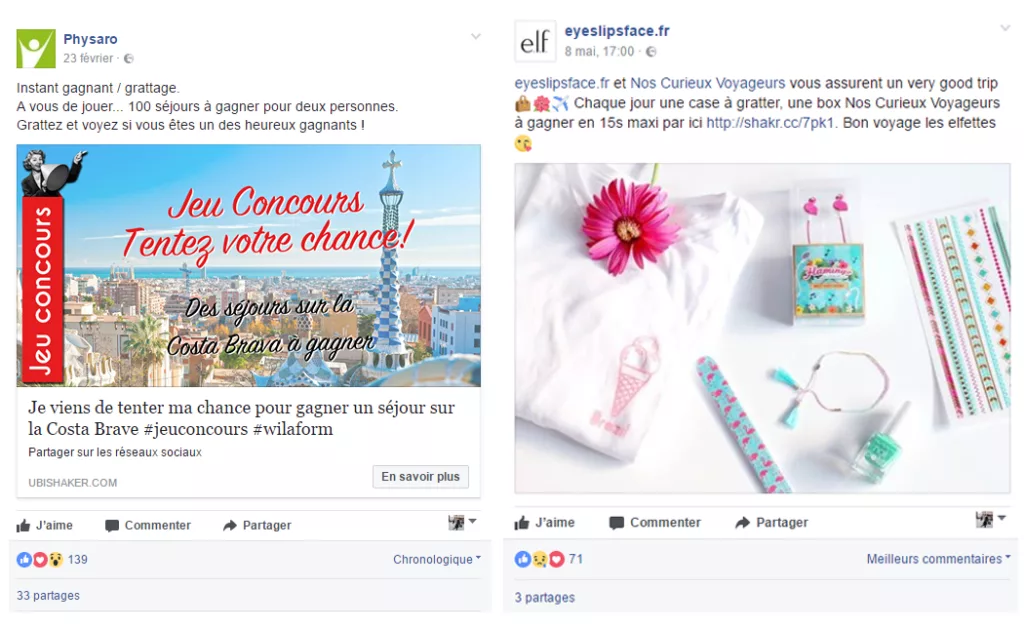1024x627 pixels.
Task: Open the Nos Curieux Voyageurs page link
Action: [707, 84]
